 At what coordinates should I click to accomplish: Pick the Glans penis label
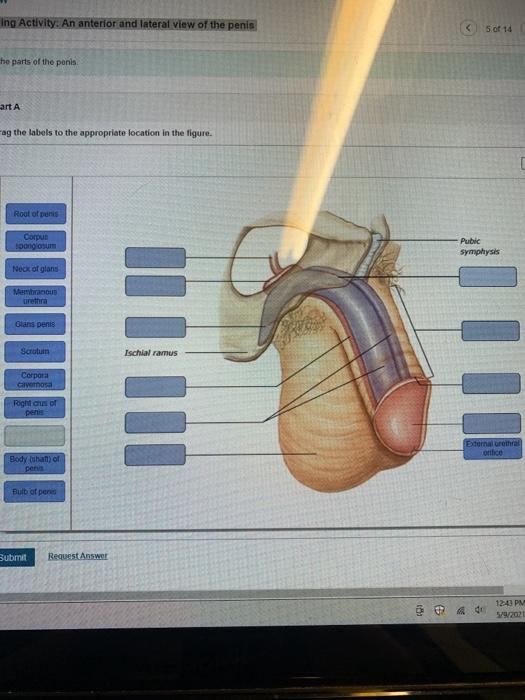(35, 324)
